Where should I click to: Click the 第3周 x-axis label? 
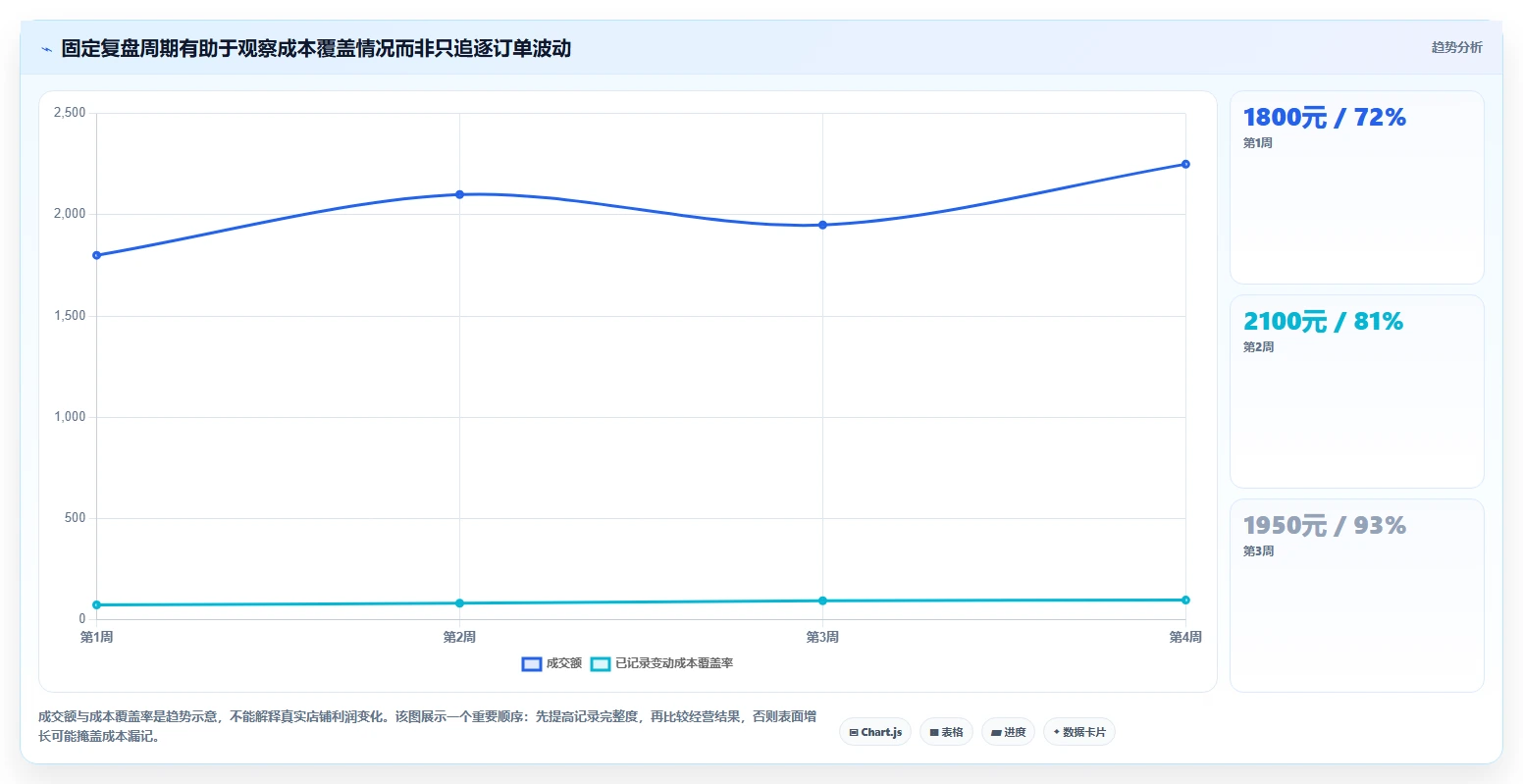point(822,638)
